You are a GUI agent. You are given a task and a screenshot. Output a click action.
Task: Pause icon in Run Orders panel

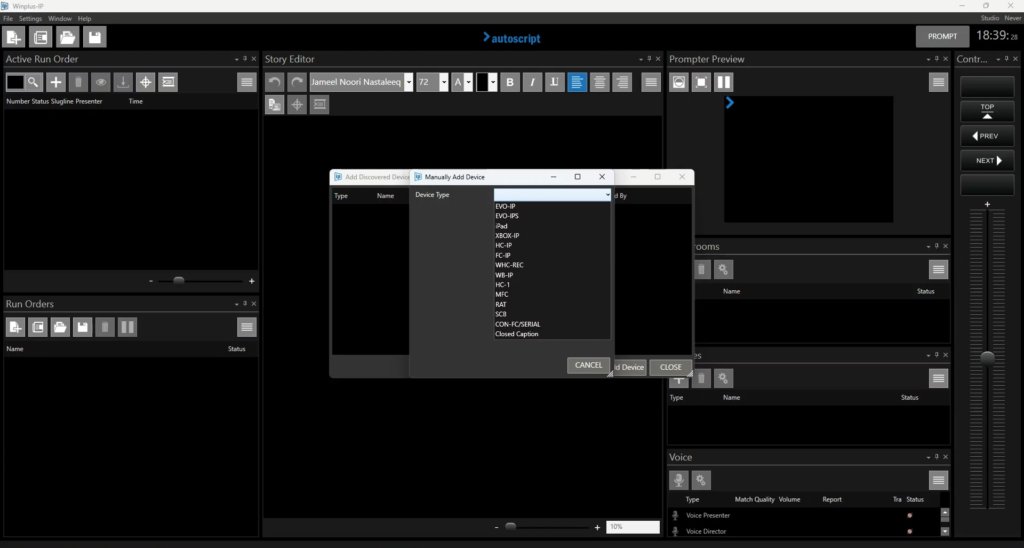point(127,327)
